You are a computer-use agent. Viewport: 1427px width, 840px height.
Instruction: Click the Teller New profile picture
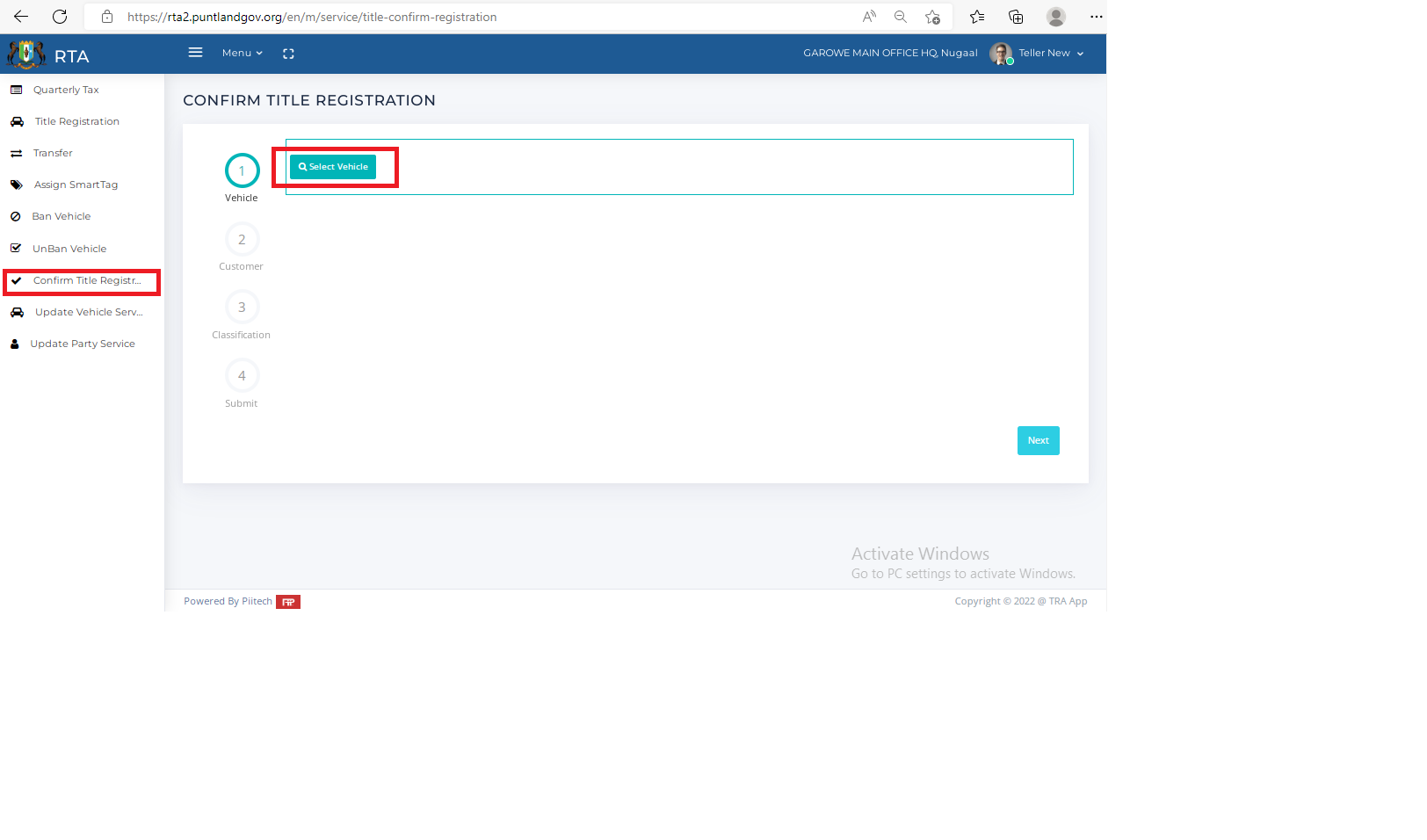point(1001,54)
